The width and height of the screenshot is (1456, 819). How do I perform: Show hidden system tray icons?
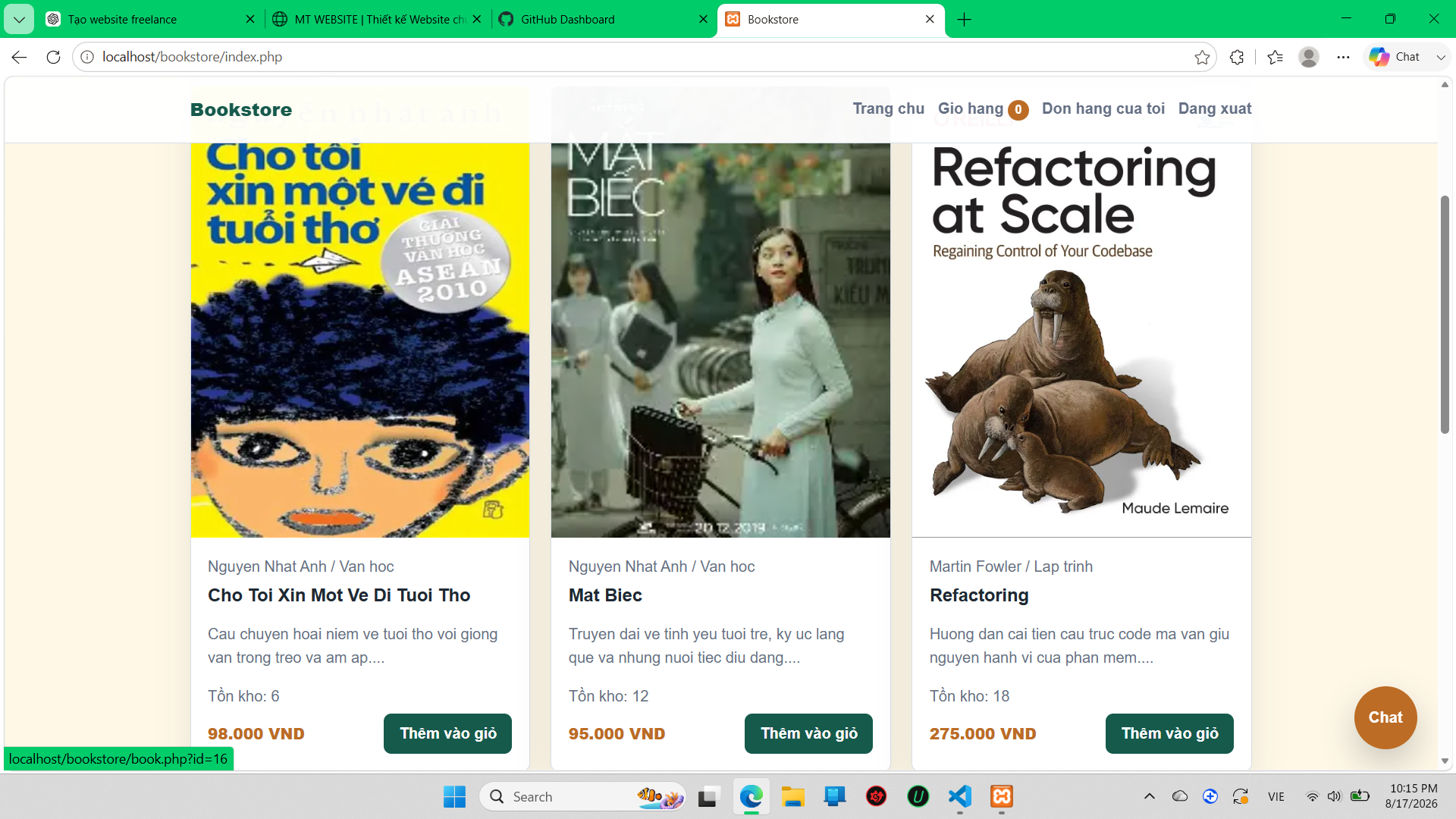1150,796
